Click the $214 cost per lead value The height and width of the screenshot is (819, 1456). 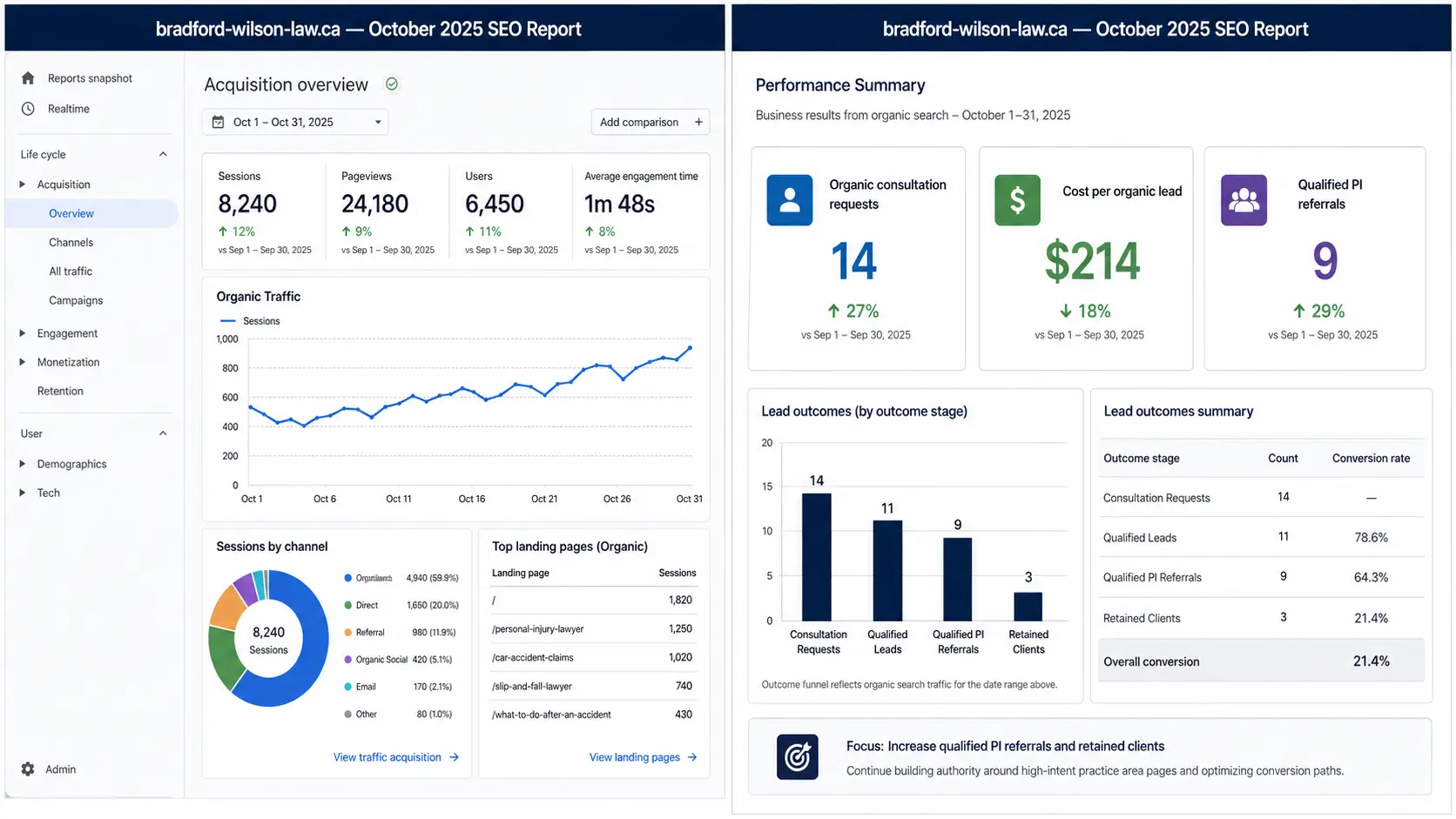click(1092, 261)
